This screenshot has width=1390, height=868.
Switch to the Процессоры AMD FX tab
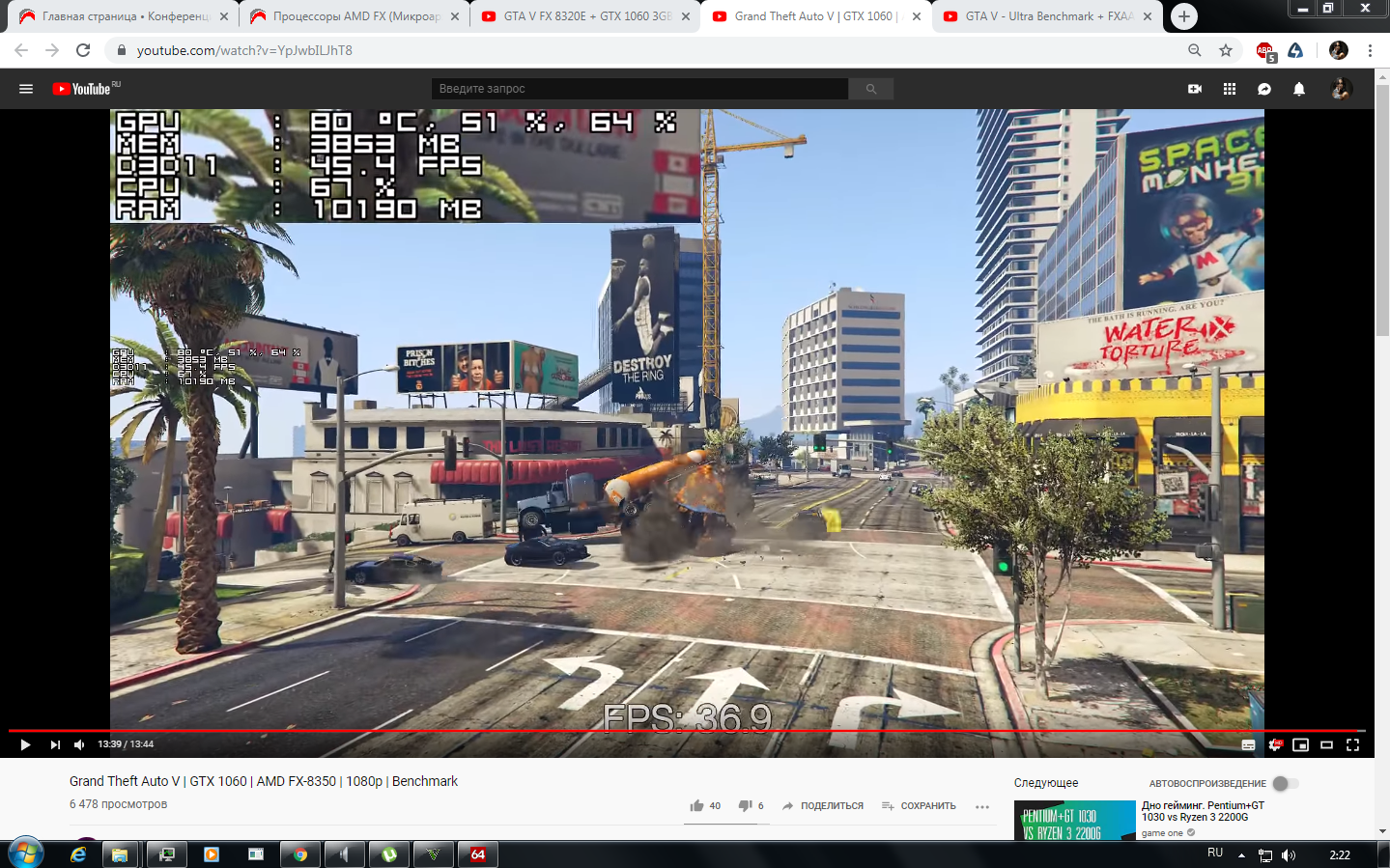[x=355, y=16]
